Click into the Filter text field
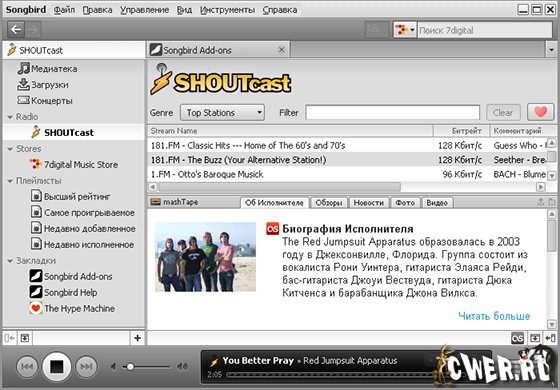Screen dimensions: 560x390 (392, 113)
